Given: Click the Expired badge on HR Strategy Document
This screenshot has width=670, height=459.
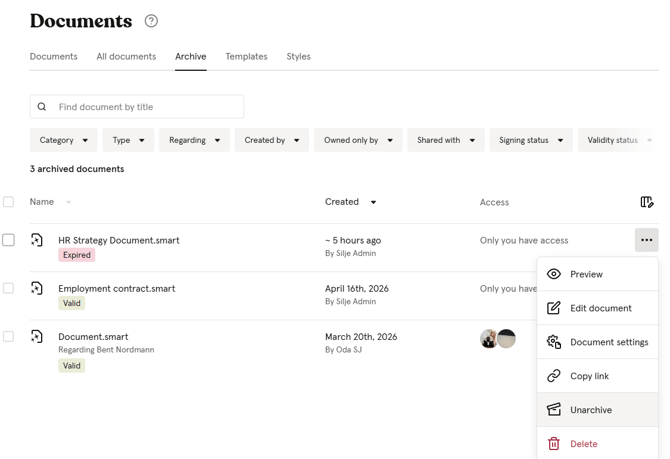Looking at the screenshot, I should point(77,255).
